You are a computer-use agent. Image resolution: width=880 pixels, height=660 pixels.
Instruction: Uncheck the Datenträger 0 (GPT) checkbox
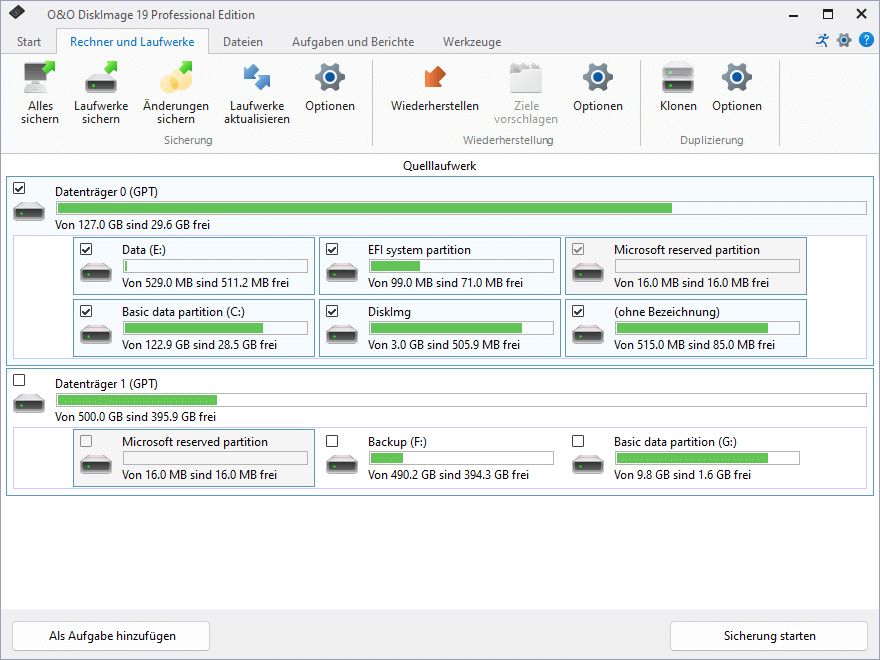[19, 188]
